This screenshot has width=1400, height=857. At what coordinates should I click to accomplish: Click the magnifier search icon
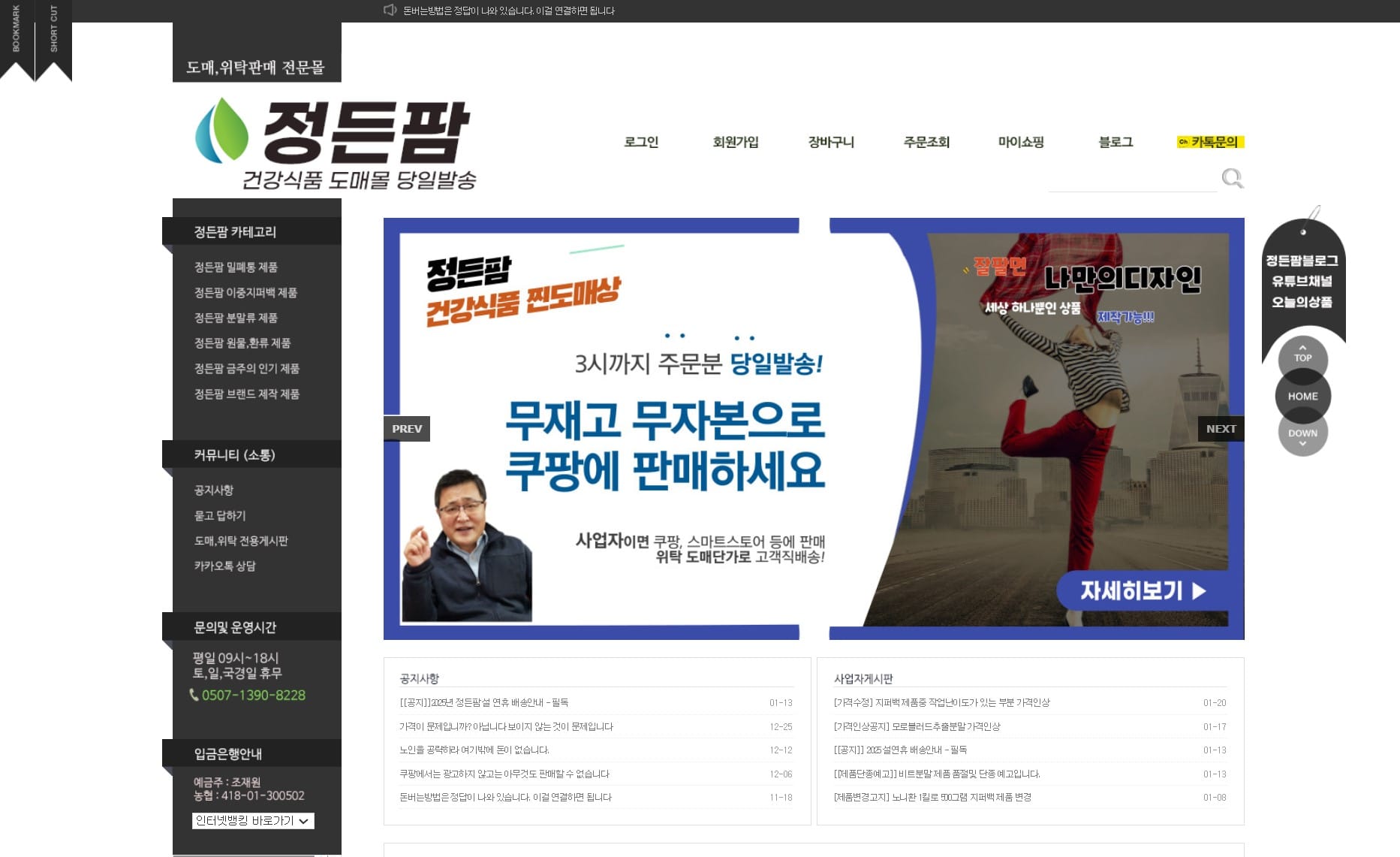pyautogui.click(x=1232, y=178)
